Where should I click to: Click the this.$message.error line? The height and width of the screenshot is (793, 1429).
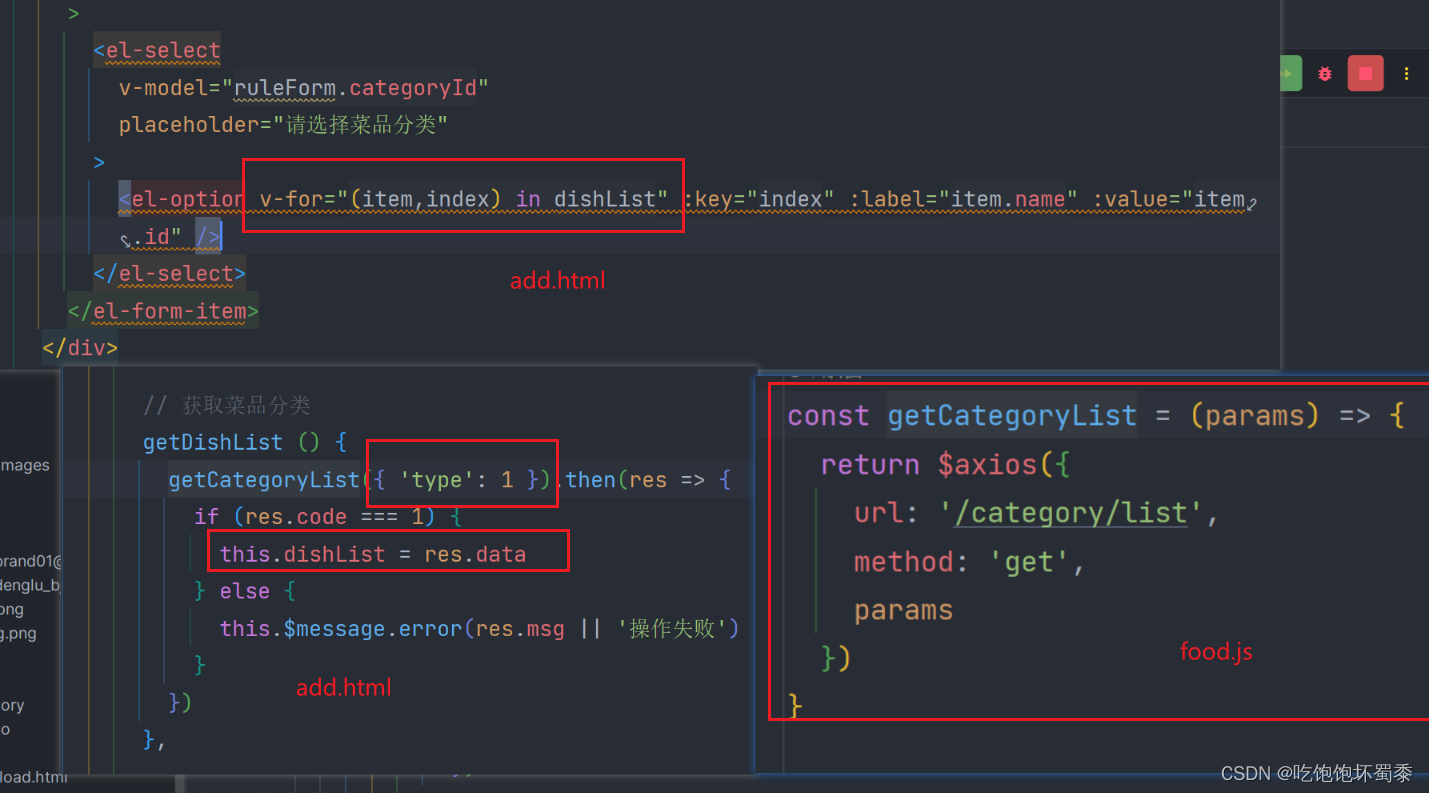479,628
